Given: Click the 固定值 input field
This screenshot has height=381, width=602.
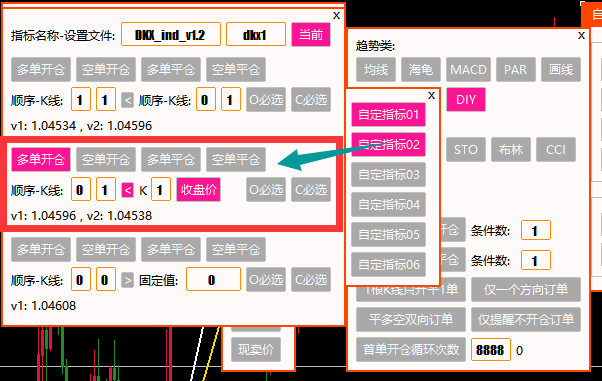Looking at the screenshot, I should pos(213,280).
